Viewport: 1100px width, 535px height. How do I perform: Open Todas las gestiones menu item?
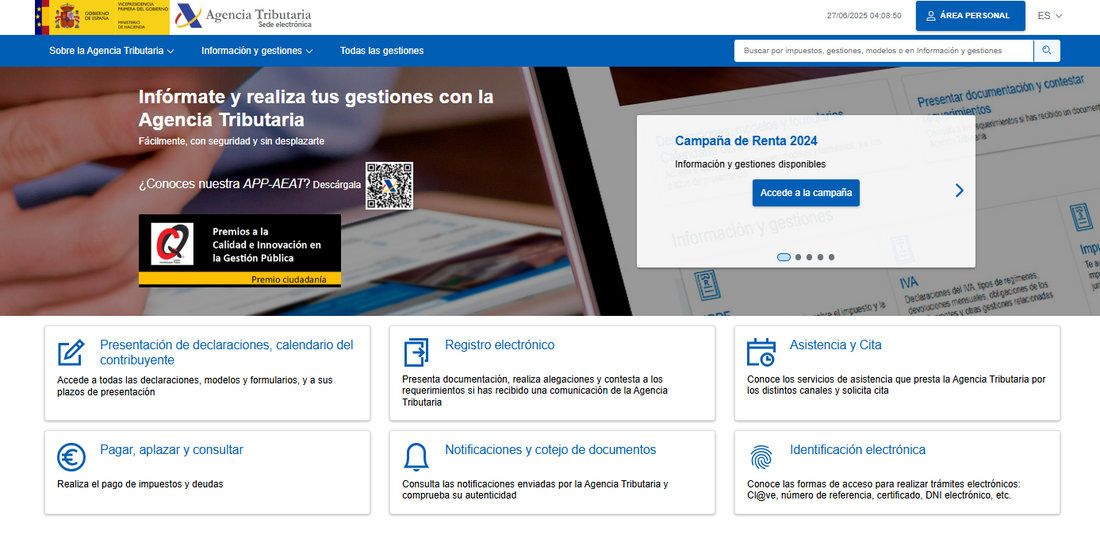(x=381, y=51)
